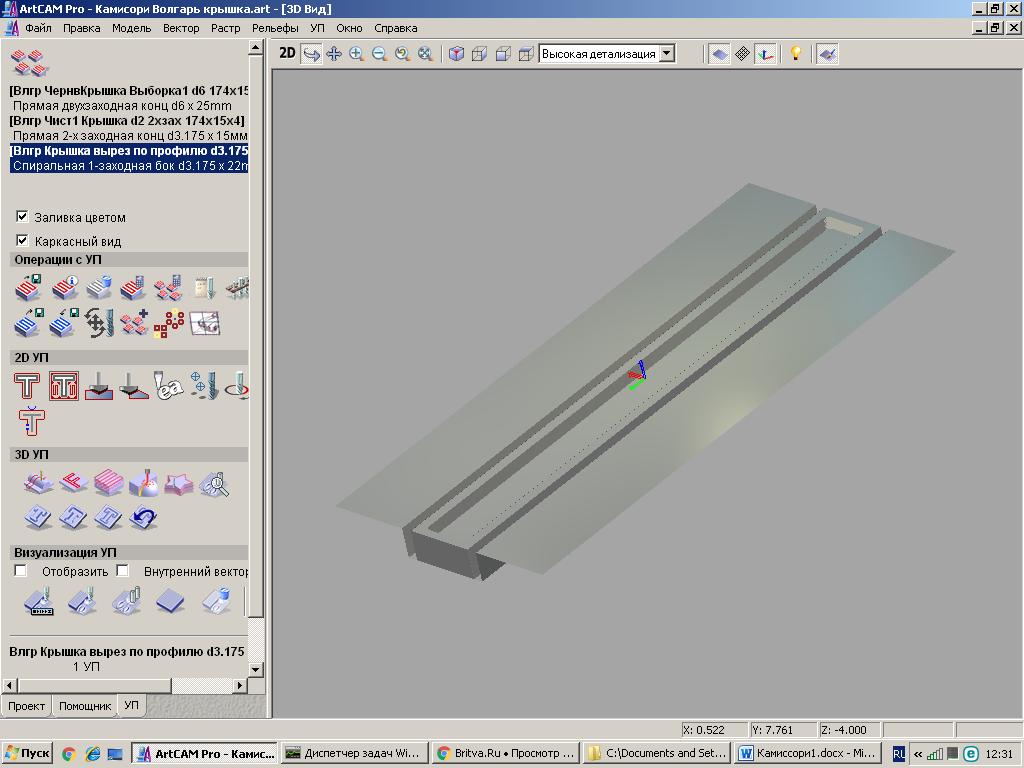Click the 'Пуск' Start button
The width and height of the screenshot is (1024, 768).
coord(27,753)
